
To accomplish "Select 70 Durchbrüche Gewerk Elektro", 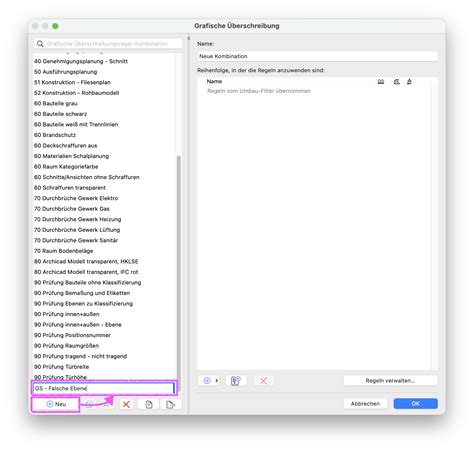I will coord(76,198).
